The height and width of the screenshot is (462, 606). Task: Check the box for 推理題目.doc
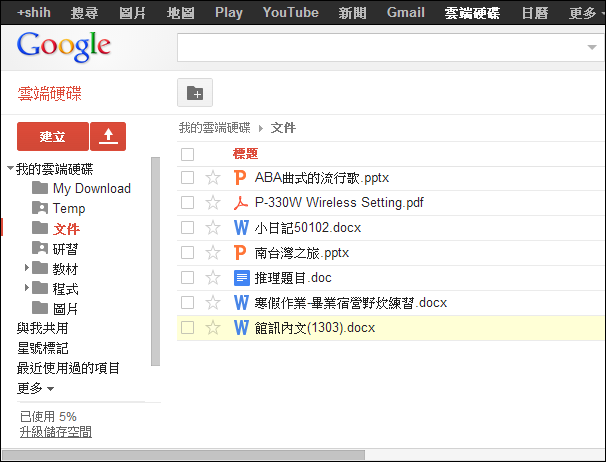click(x=187, y=278)
